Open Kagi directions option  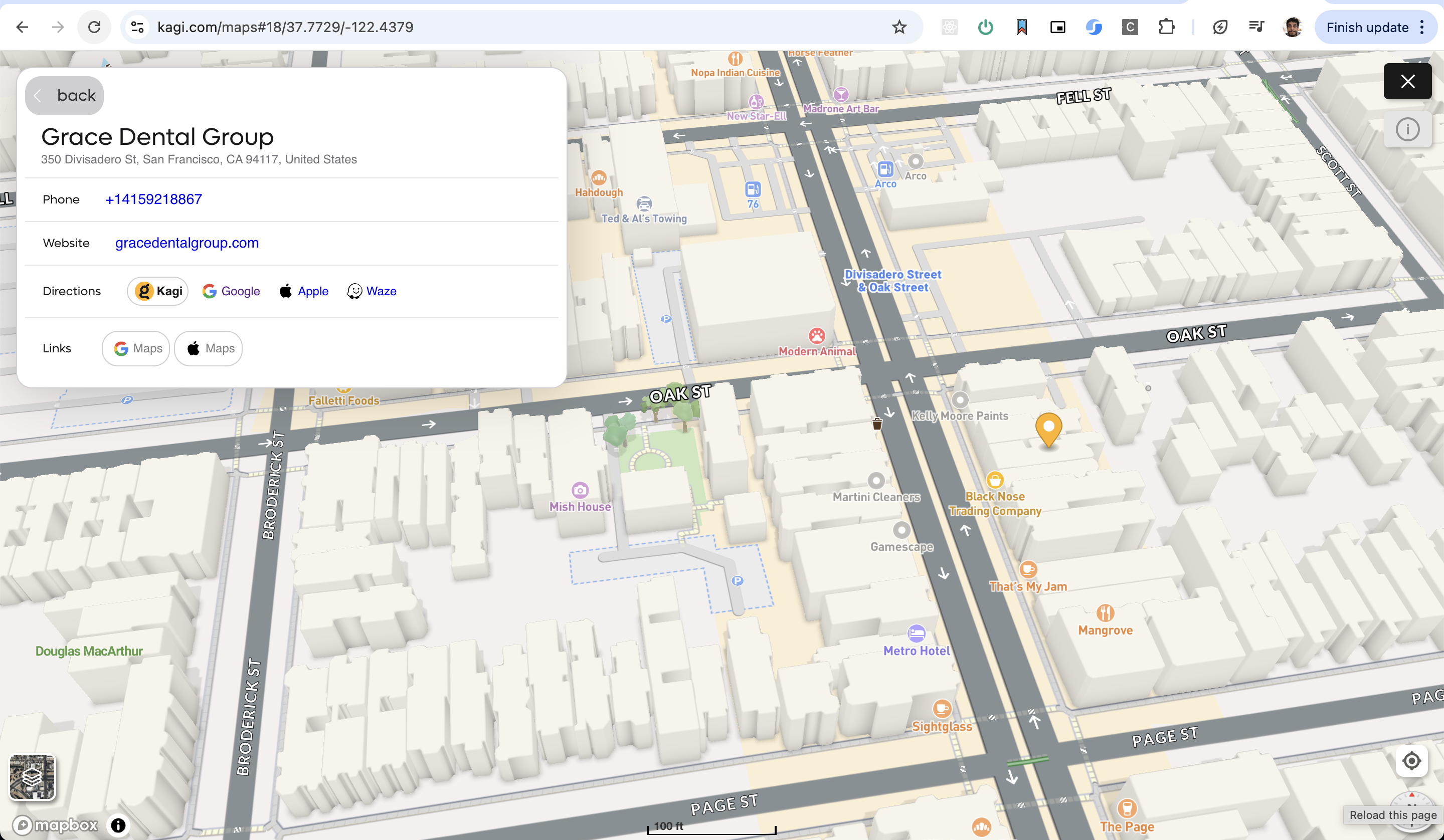click(x=158, y=291)
